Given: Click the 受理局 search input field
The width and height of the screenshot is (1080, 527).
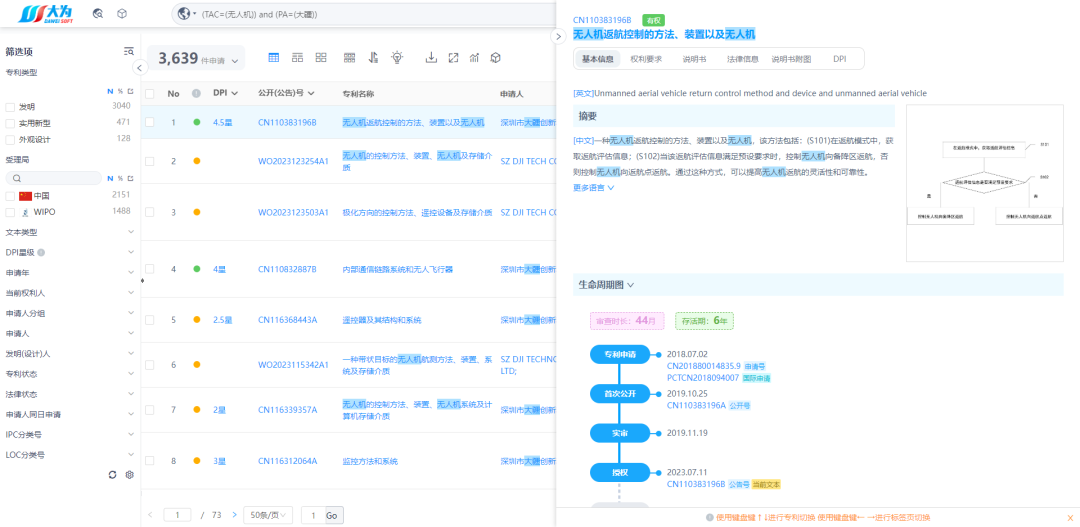Looking at the screenshot, I should coord(54,178).
